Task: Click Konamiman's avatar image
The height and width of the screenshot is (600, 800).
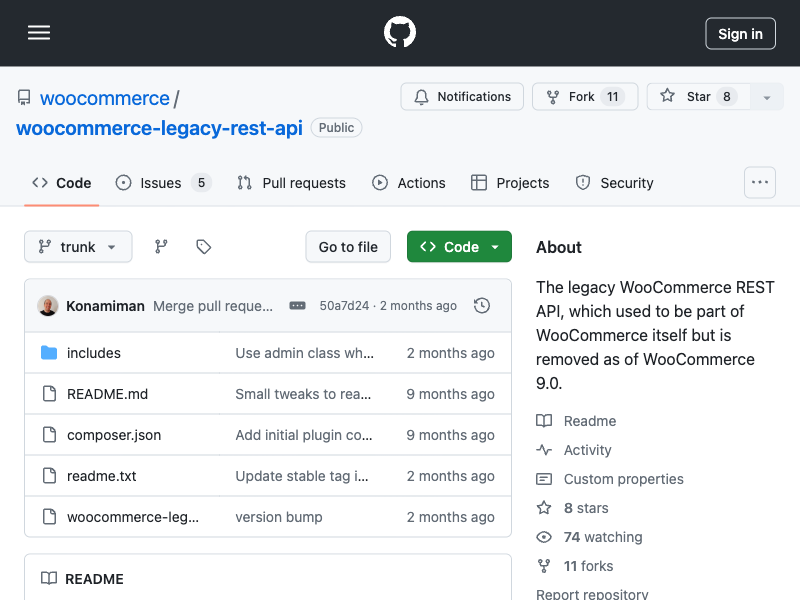Action: click(x=47, y=306)
